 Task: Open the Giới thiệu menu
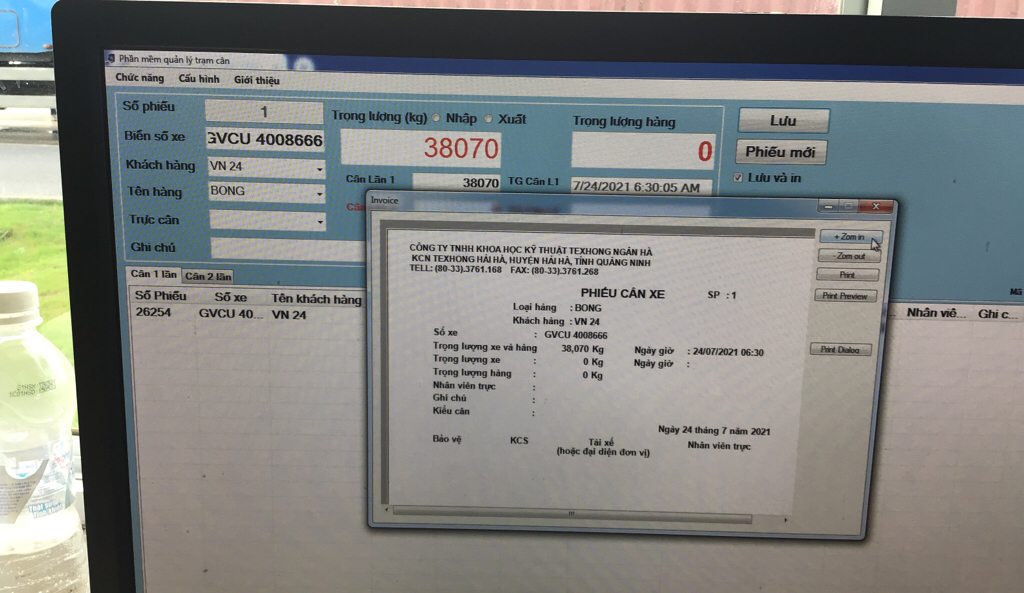click(257, 80)
